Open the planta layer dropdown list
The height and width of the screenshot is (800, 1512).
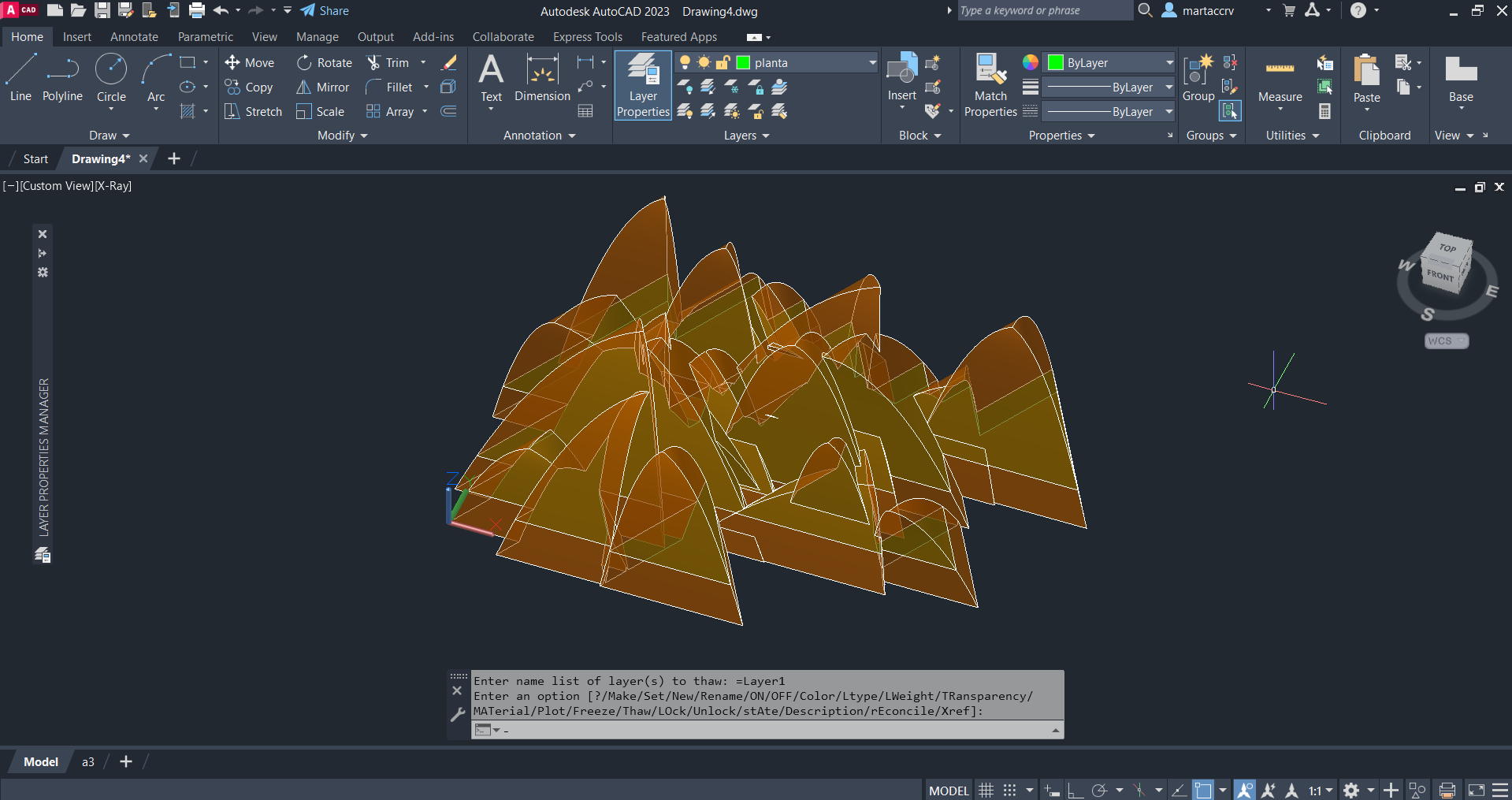[872, 63]
